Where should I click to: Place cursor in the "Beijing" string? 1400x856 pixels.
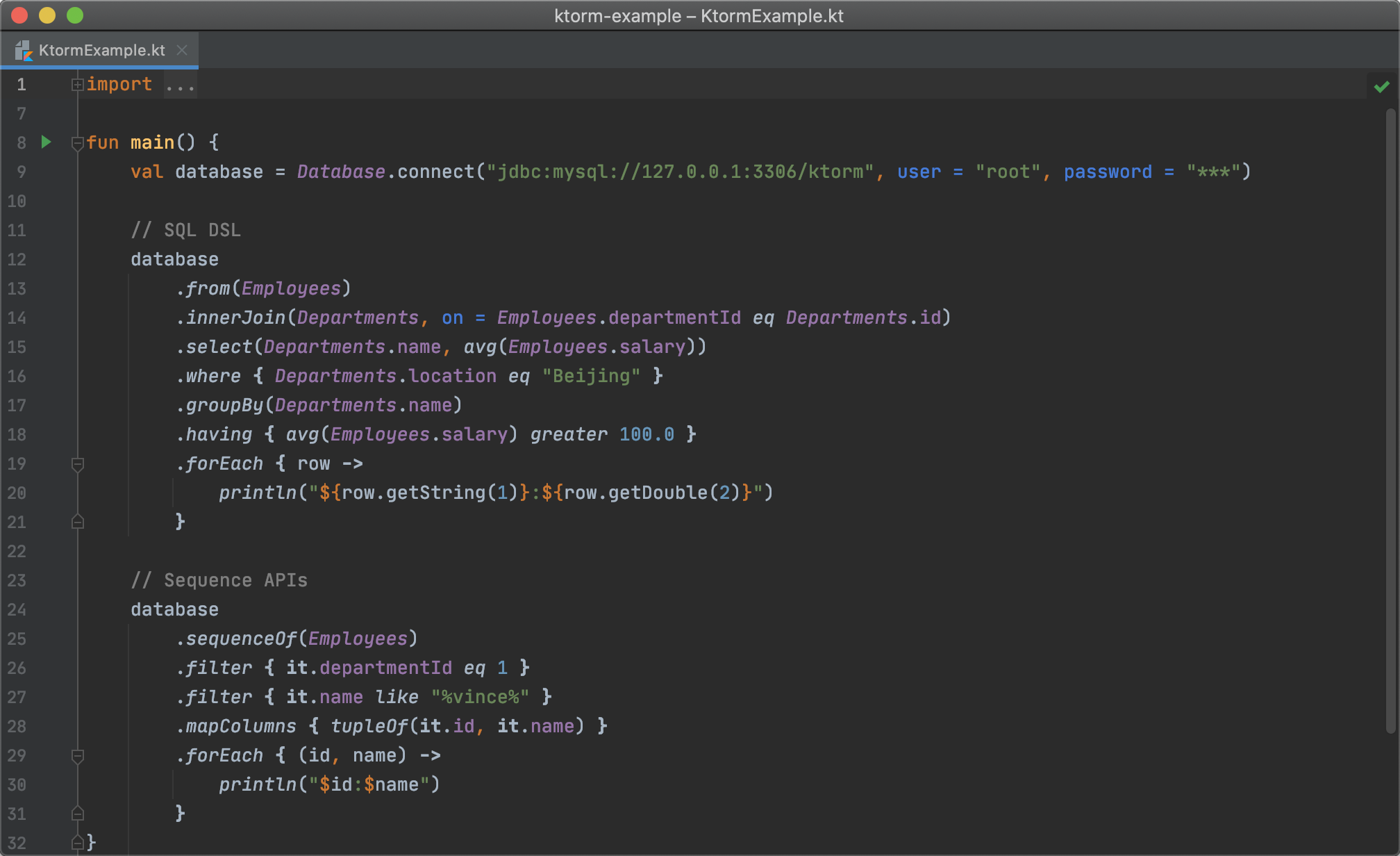(591, 376)
